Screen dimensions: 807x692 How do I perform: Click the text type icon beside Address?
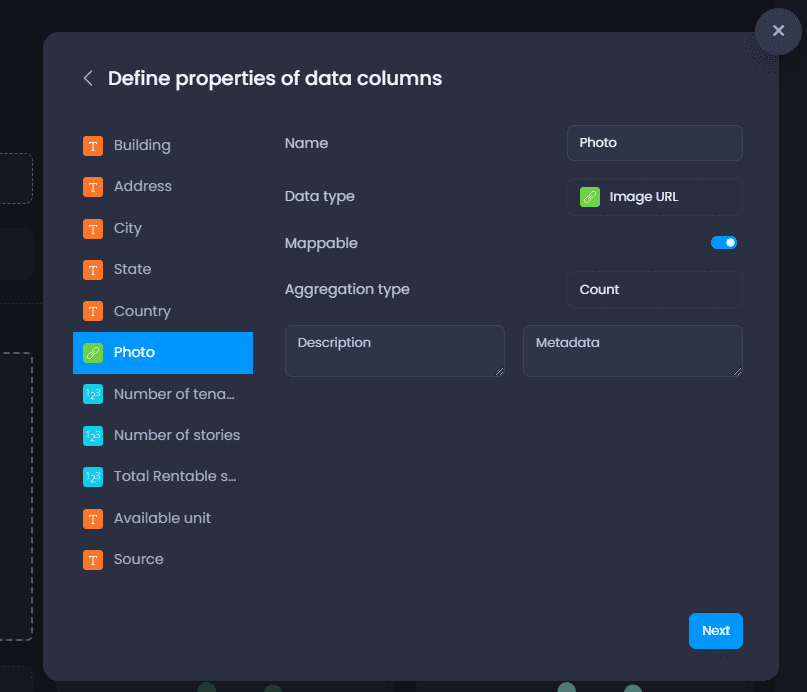93,187
